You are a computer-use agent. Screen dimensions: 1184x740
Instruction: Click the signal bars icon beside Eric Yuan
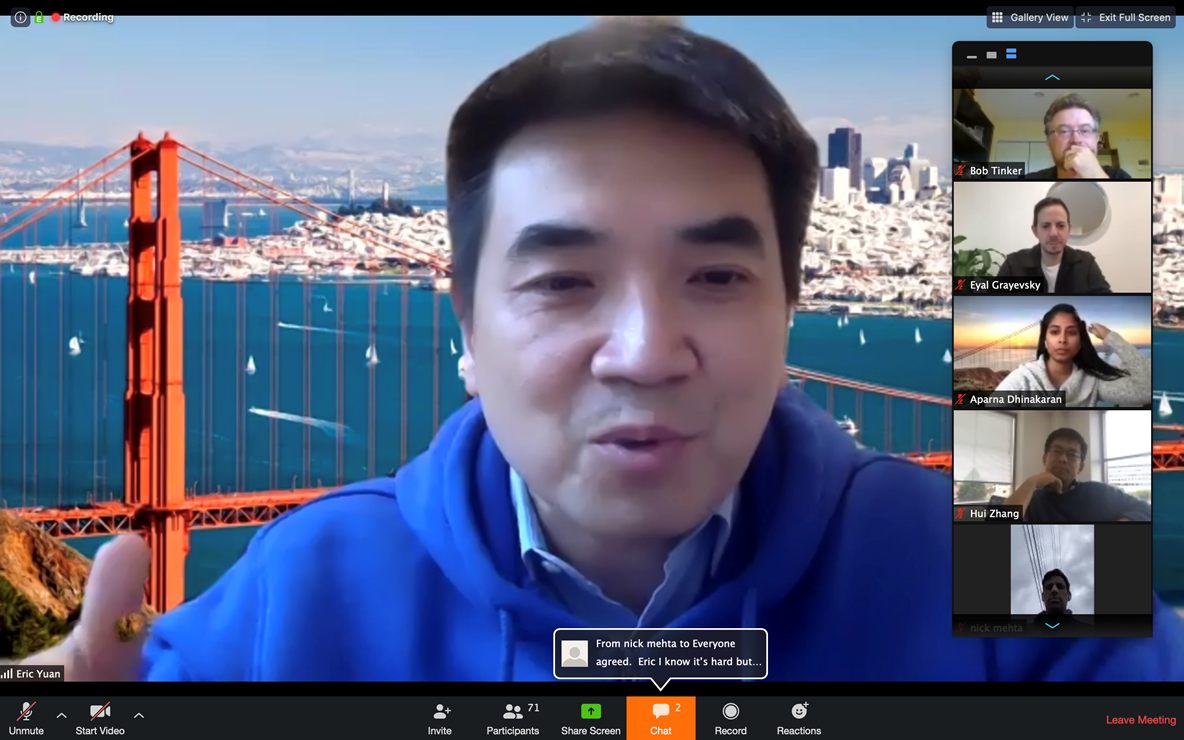pyautogui.click(x=7, y=674)
